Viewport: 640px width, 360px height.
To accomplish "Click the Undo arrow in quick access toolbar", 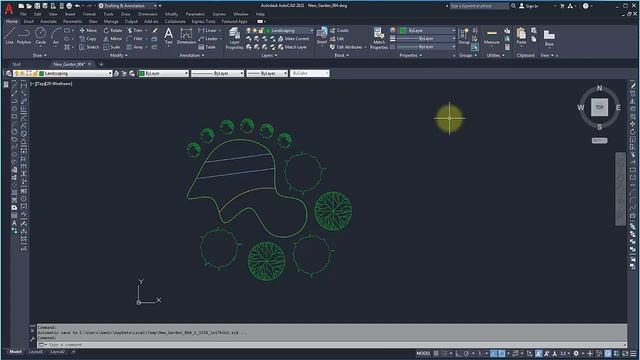I will [77, 6].
